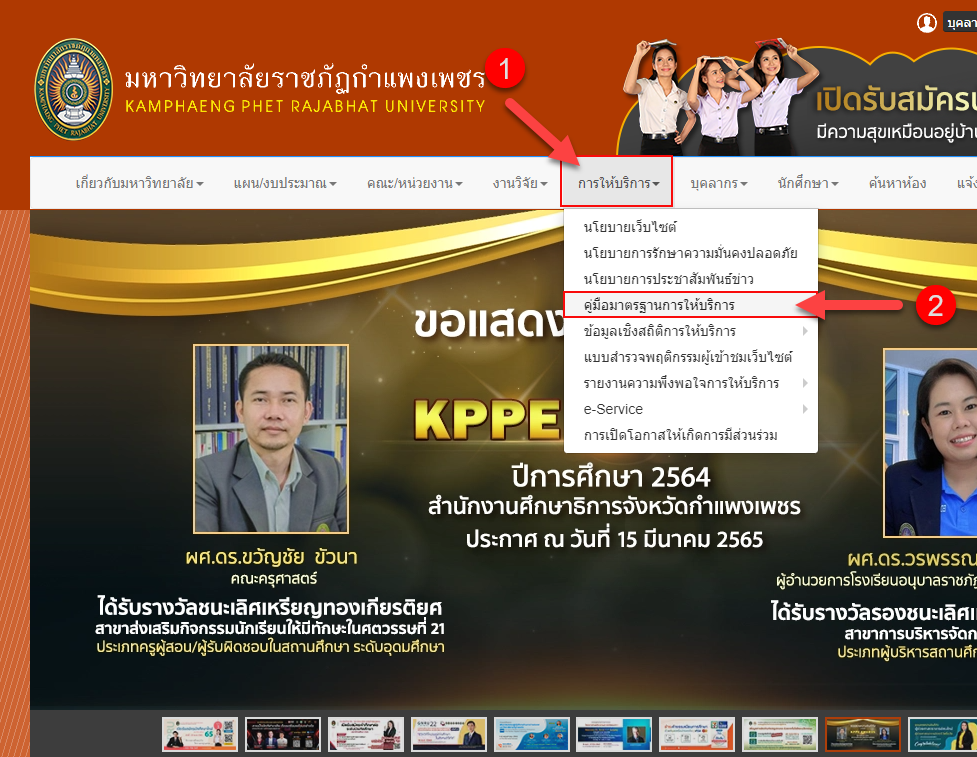Viewport: 977px width, 757px height.
Task: Choose การเปิดโอกาสให้เกิดการมีส่วนร่วม menu entry
Action: (690, 435)
